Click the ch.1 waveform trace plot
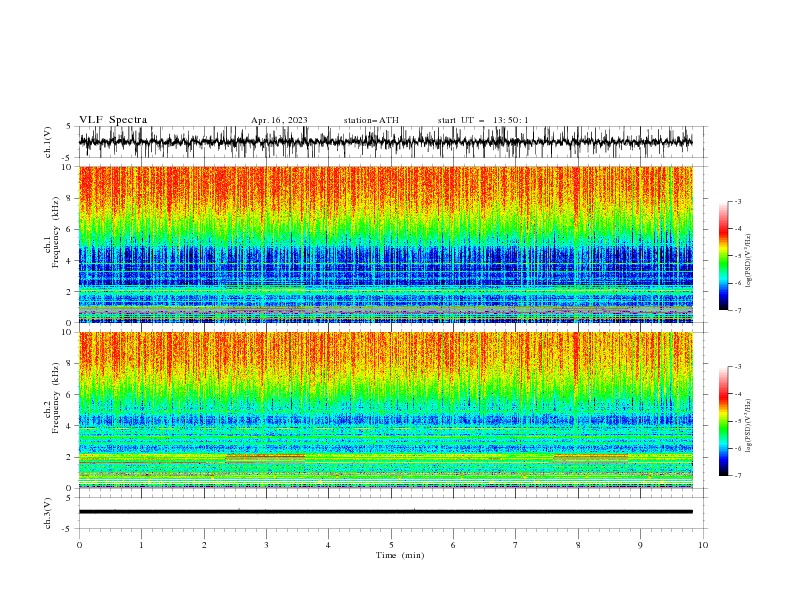This screenshot has height=612, width=792. (386, 142)
